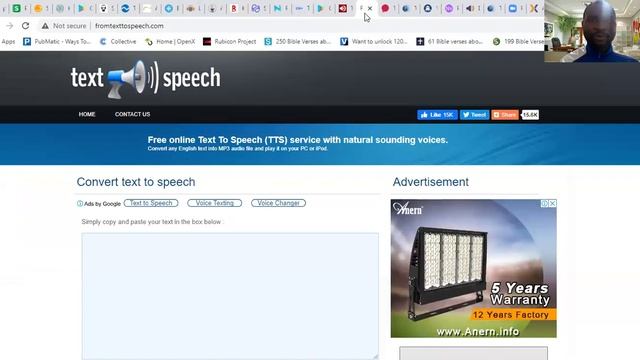Open the Home | OpenX bookmark
640x360 pixels.
(170, 41)
